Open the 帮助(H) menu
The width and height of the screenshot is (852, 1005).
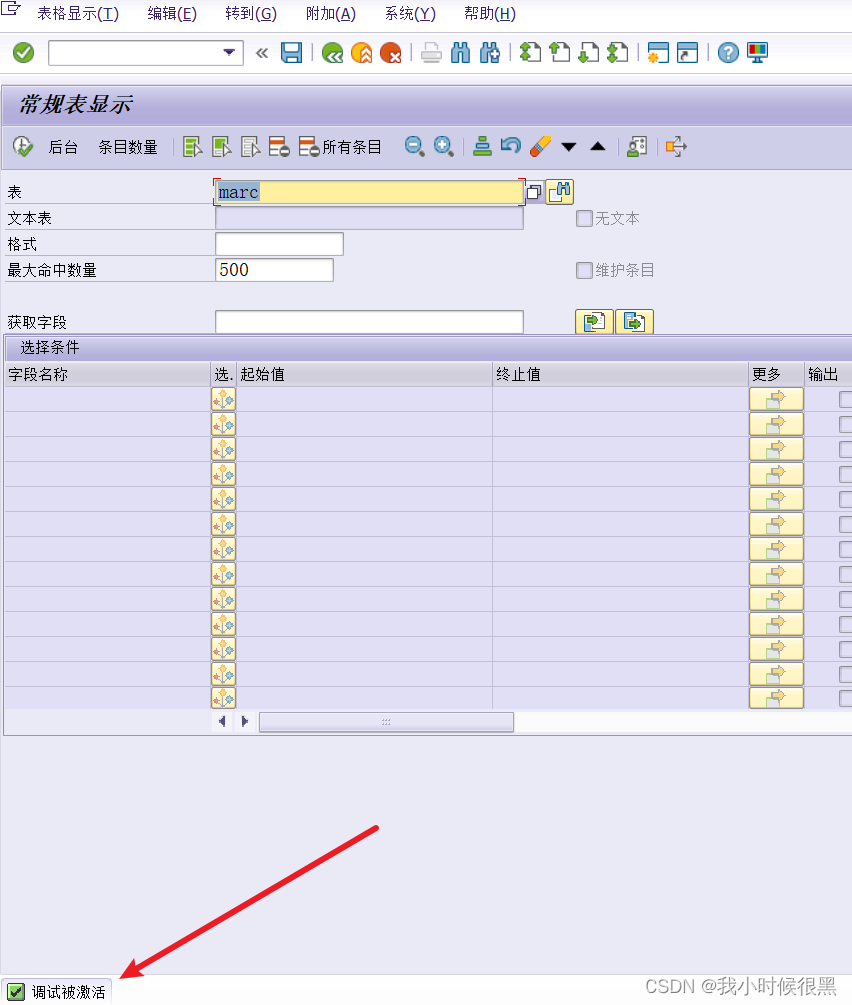[x=490, y=13]
